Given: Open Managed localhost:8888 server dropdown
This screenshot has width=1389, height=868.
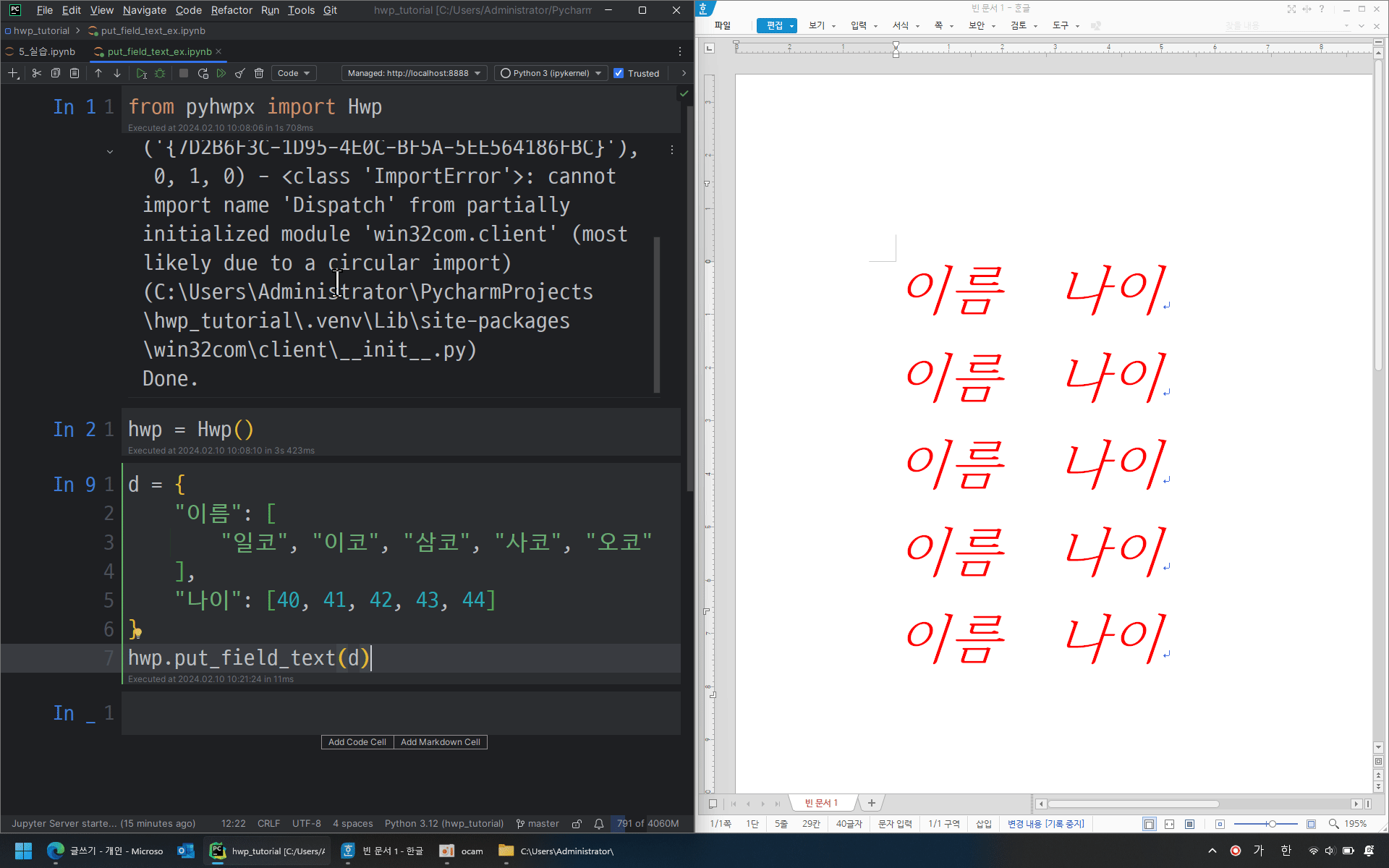Looking at the screenshot, I should coord(414,73).
